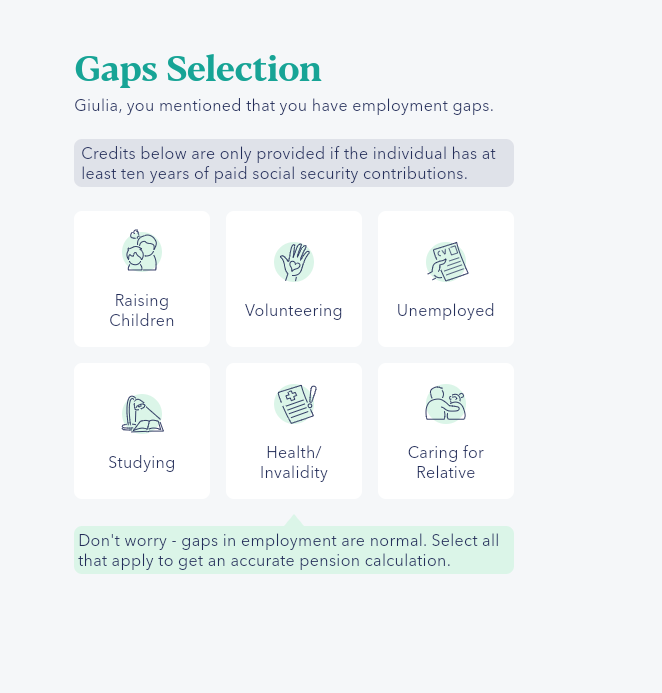Select the Studying gap option card

[142, 431]
